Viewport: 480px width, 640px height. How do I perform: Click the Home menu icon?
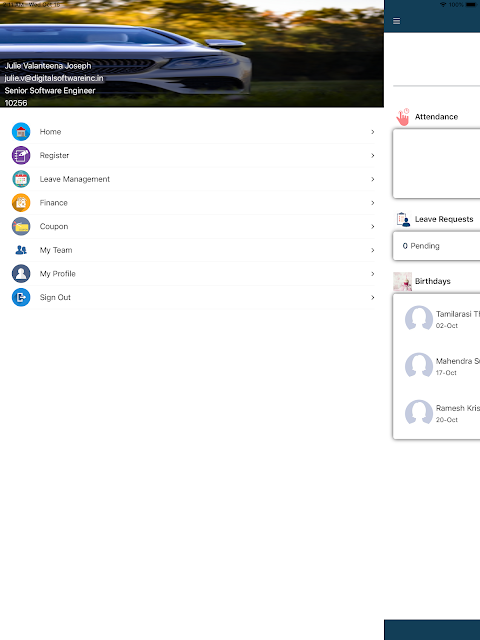[x=21, y=132]
